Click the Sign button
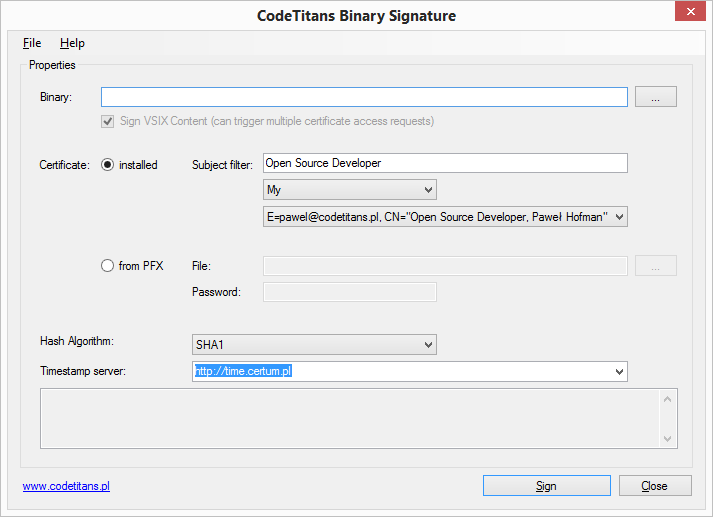Screen dimensions: 713x517 [x=547, y=486]
